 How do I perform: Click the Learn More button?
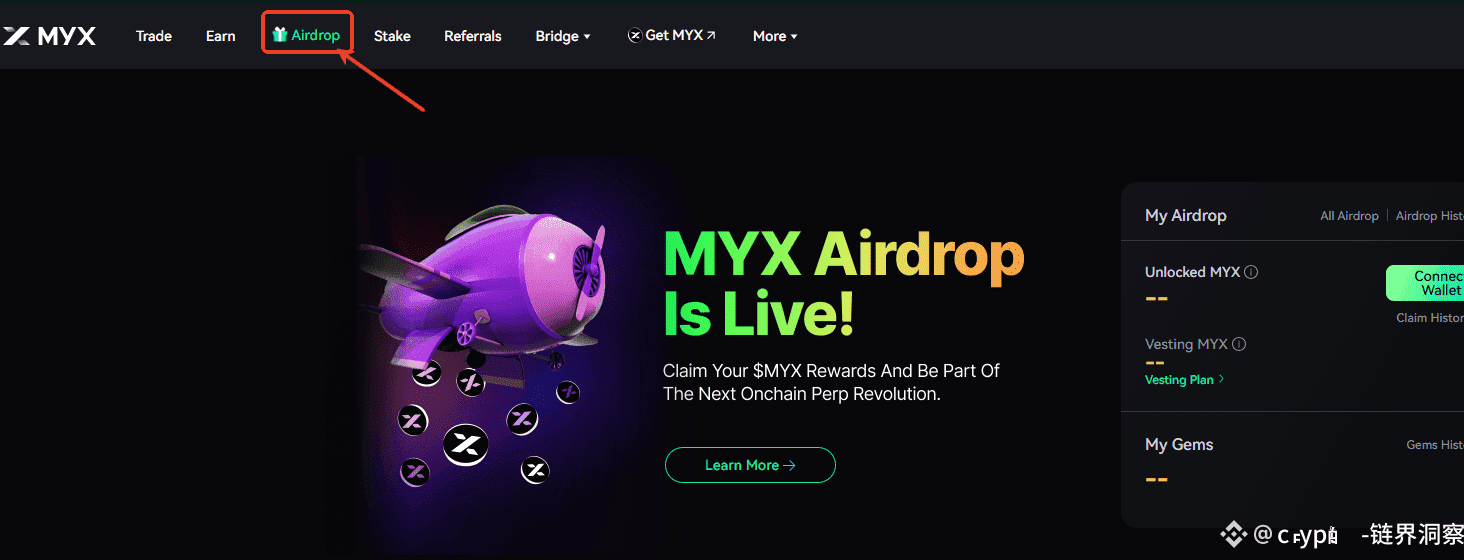pos(750,465)
